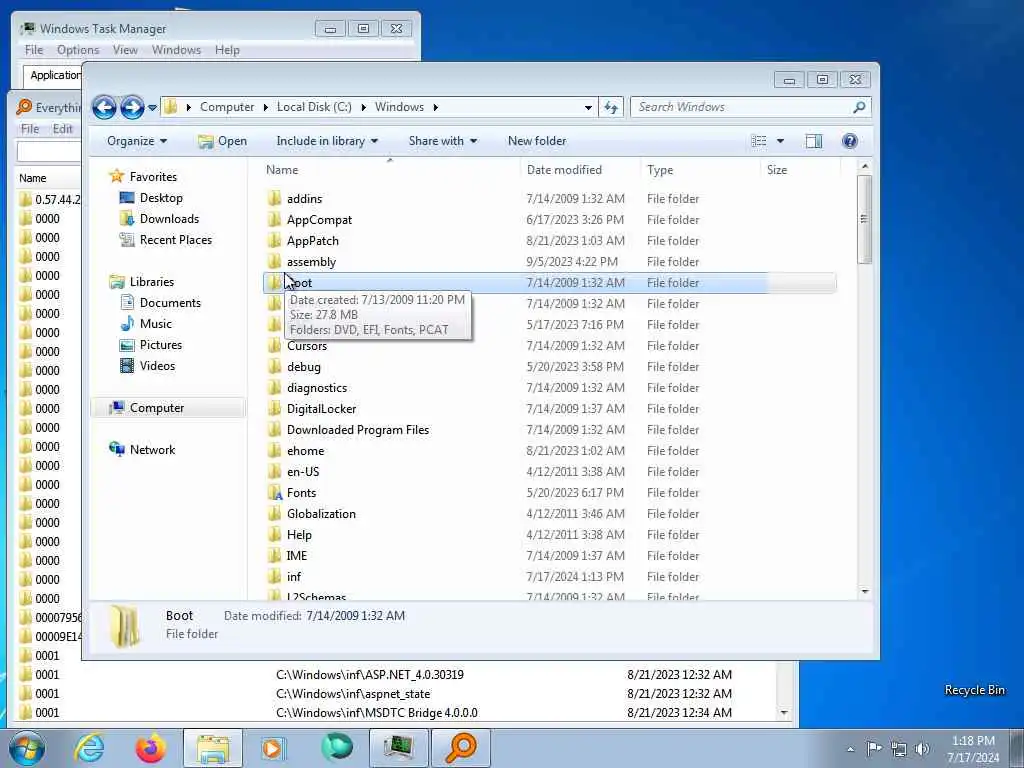Select the debug folder icon

tap(275, 366)
